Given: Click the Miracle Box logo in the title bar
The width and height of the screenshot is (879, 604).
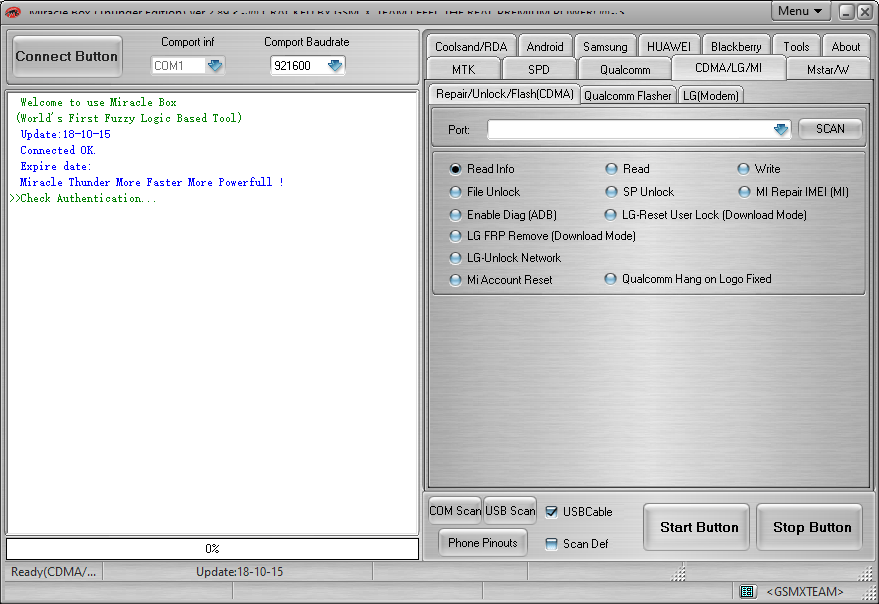Looking at the screenshot, I should pyautogui.click(x=14, y=11).
